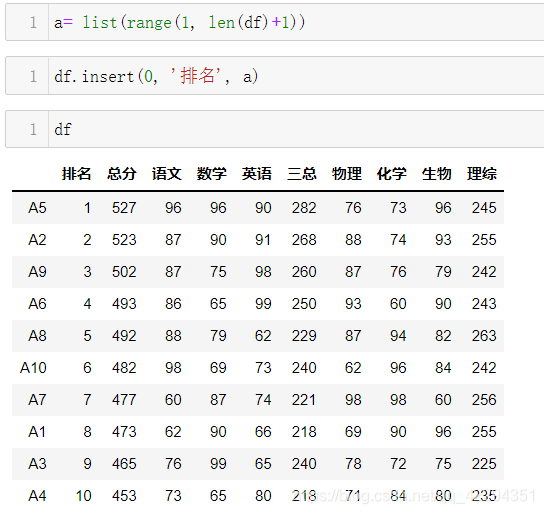Click the 生物 column header
This screenshot has width=544, height=514.
(x=437, y=173)
